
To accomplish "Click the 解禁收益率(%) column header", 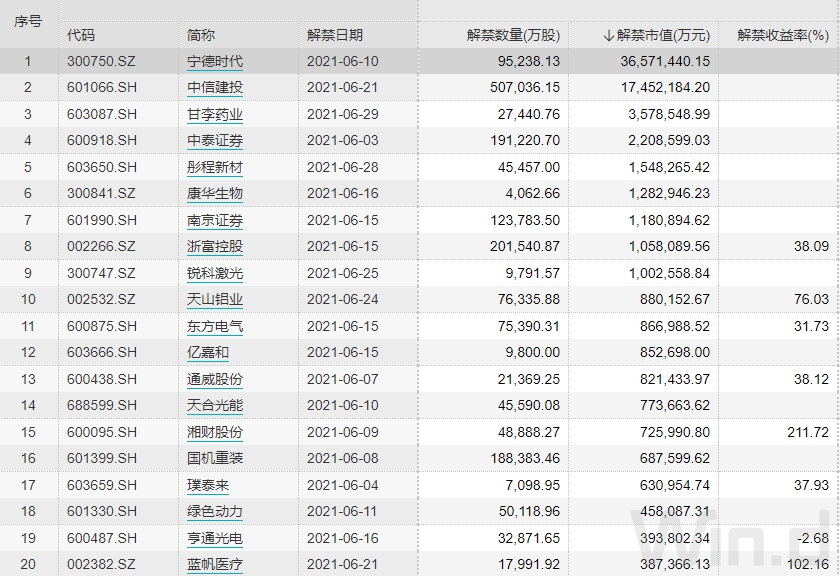I will tap(783, 35).
